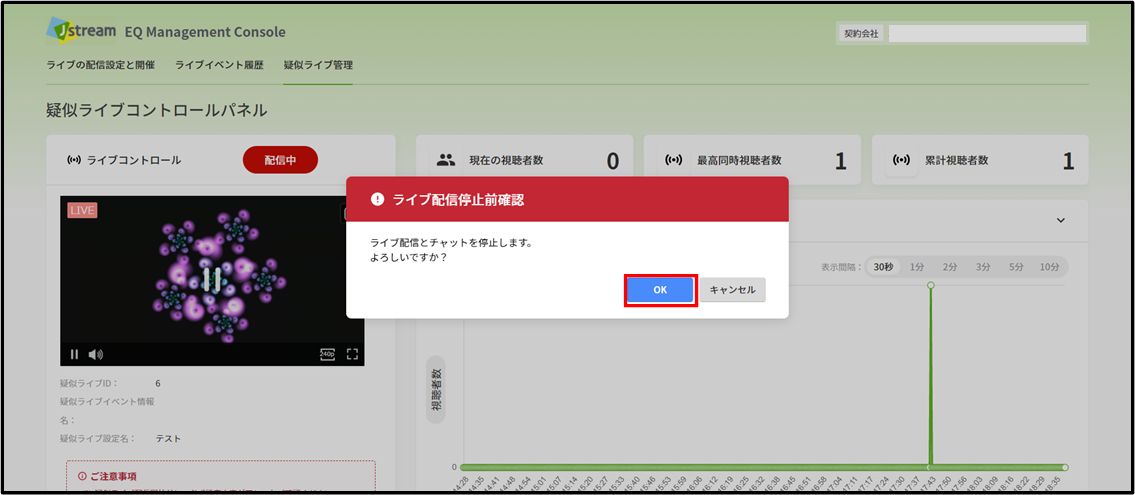Mute the player volume icon
Screen dimensions: 1135x495
(96, 354)
